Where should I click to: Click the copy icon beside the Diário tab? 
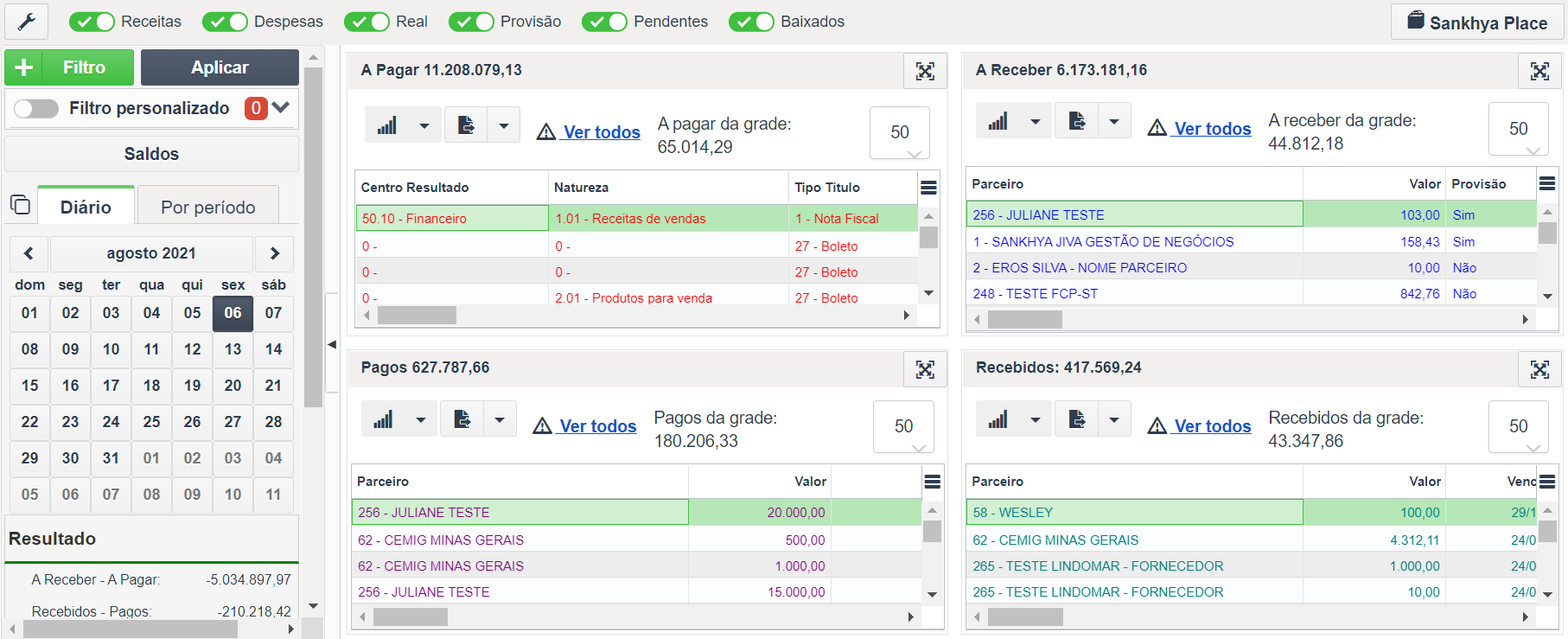tap(20, 205)
